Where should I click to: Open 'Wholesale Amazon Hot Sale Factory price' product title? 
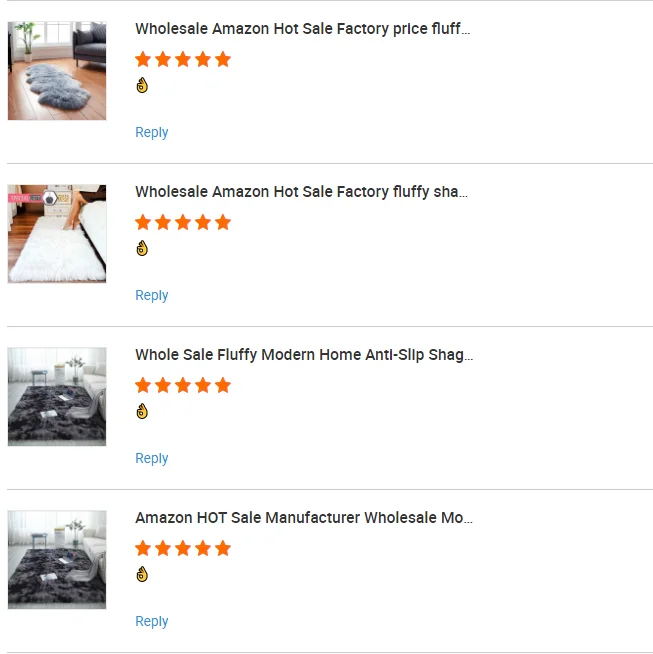click(302, 29)
